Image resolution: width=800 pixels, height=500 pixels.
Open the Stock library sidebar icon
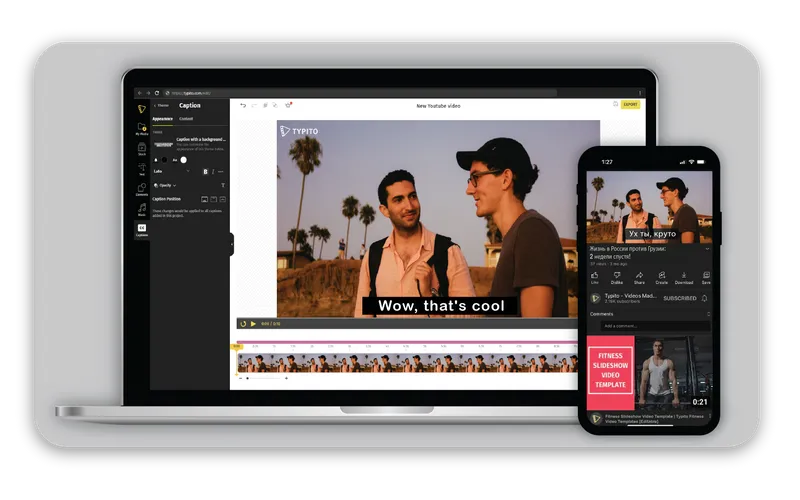click(x=142, y=149)
